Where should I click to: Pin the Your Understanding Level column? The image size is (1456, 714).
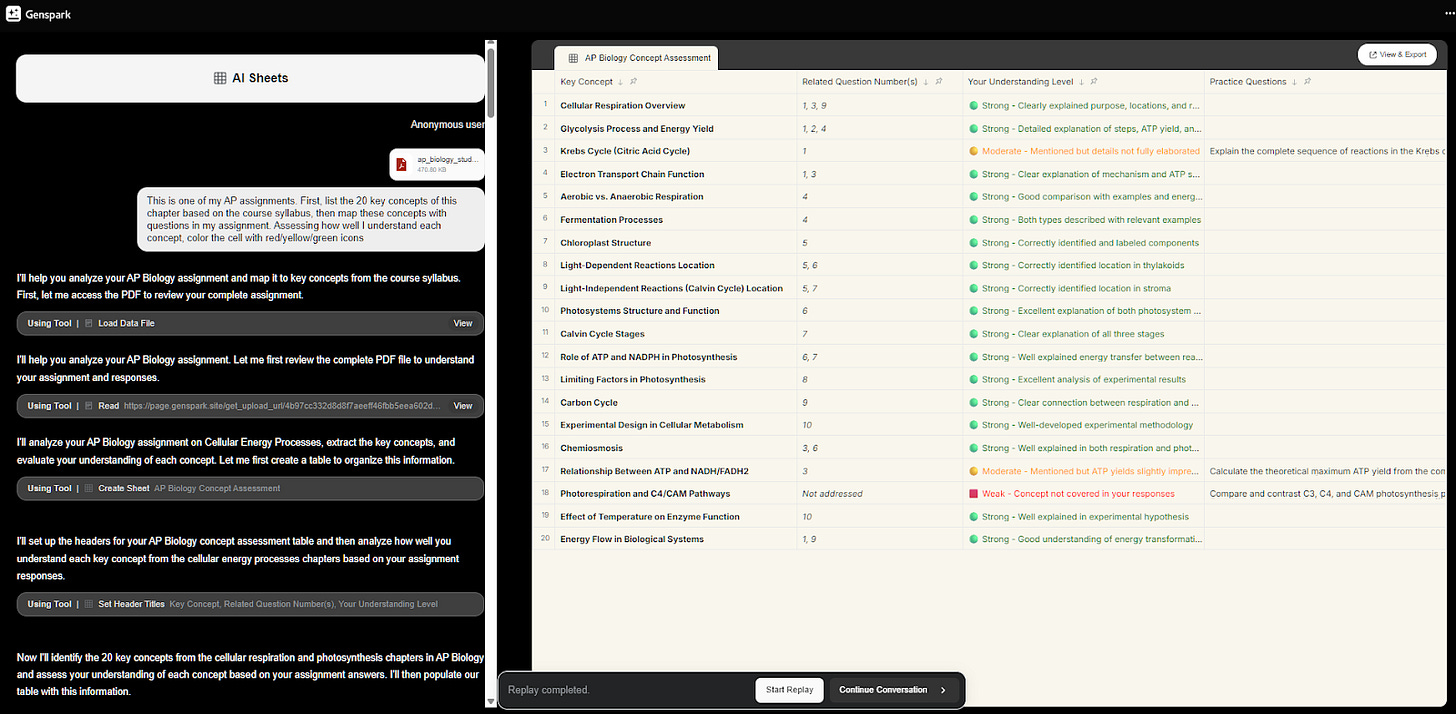(1094, 81)
